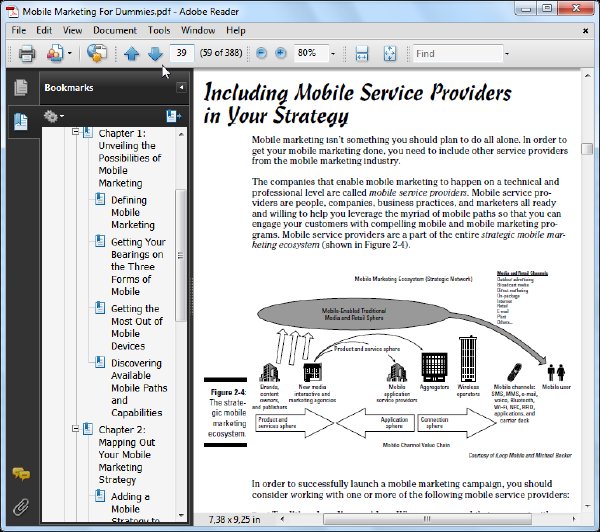Select Getting Your Bearings on the Three Forms bookmark

[138, 267]
